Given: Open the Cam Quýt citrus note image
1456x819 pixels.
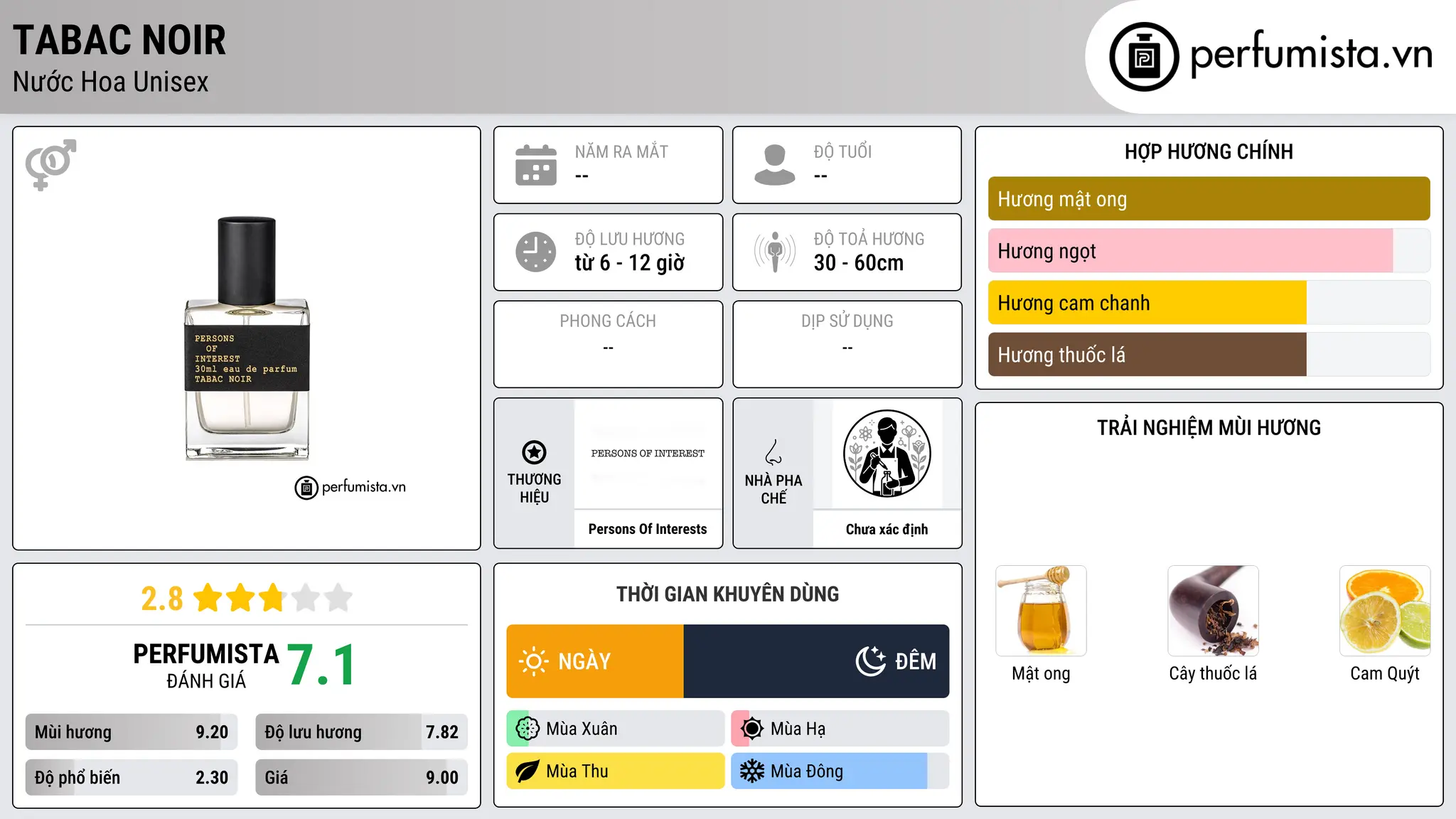Looking at the screenshot, I should click(1385, 611).
